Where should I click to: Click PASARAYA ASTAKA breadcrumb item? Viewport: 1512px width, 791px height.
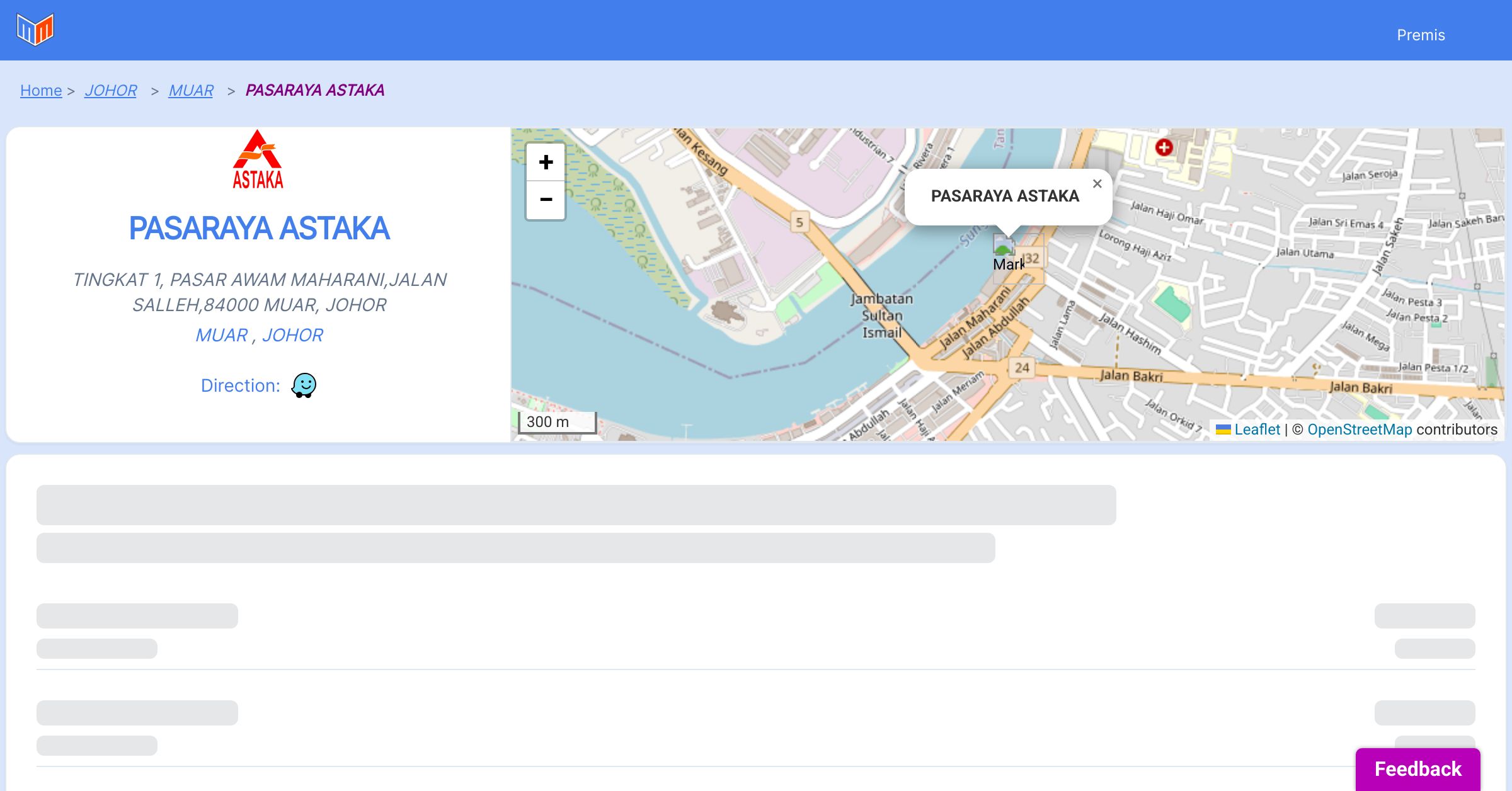315,91
